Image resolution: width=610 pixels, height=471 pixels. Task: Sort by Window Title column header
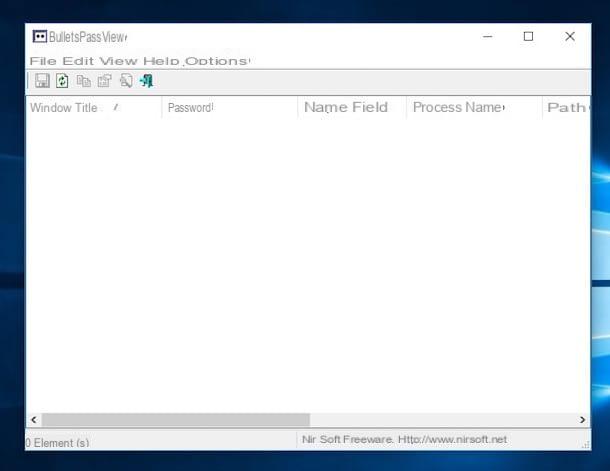[x=94, y=107]
